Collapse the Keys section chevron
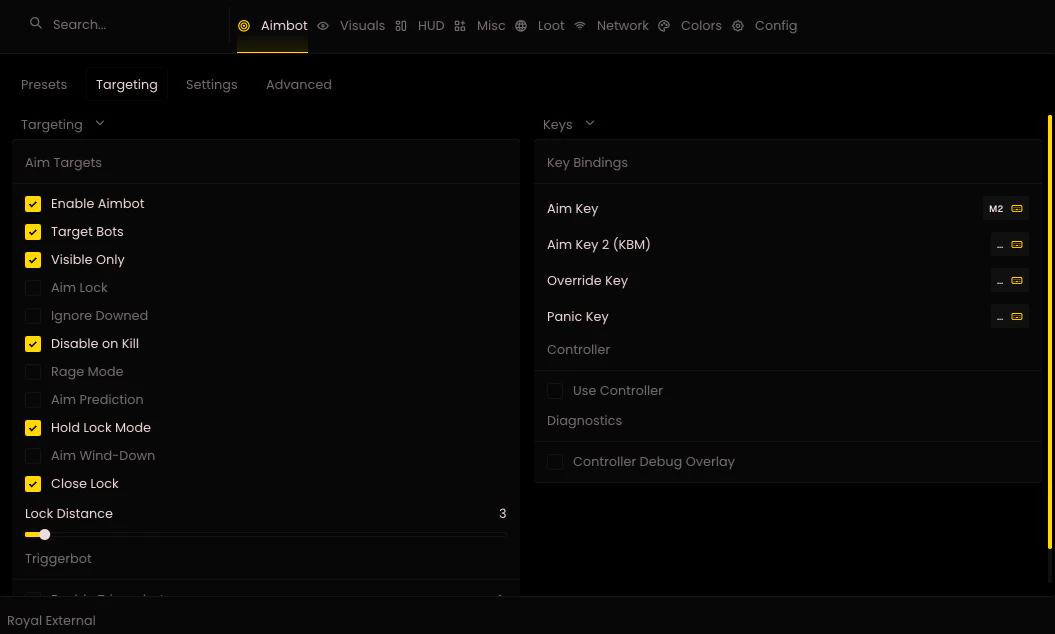The height and width of the screenshot is (634, 1055). click(x=590, y=123)
